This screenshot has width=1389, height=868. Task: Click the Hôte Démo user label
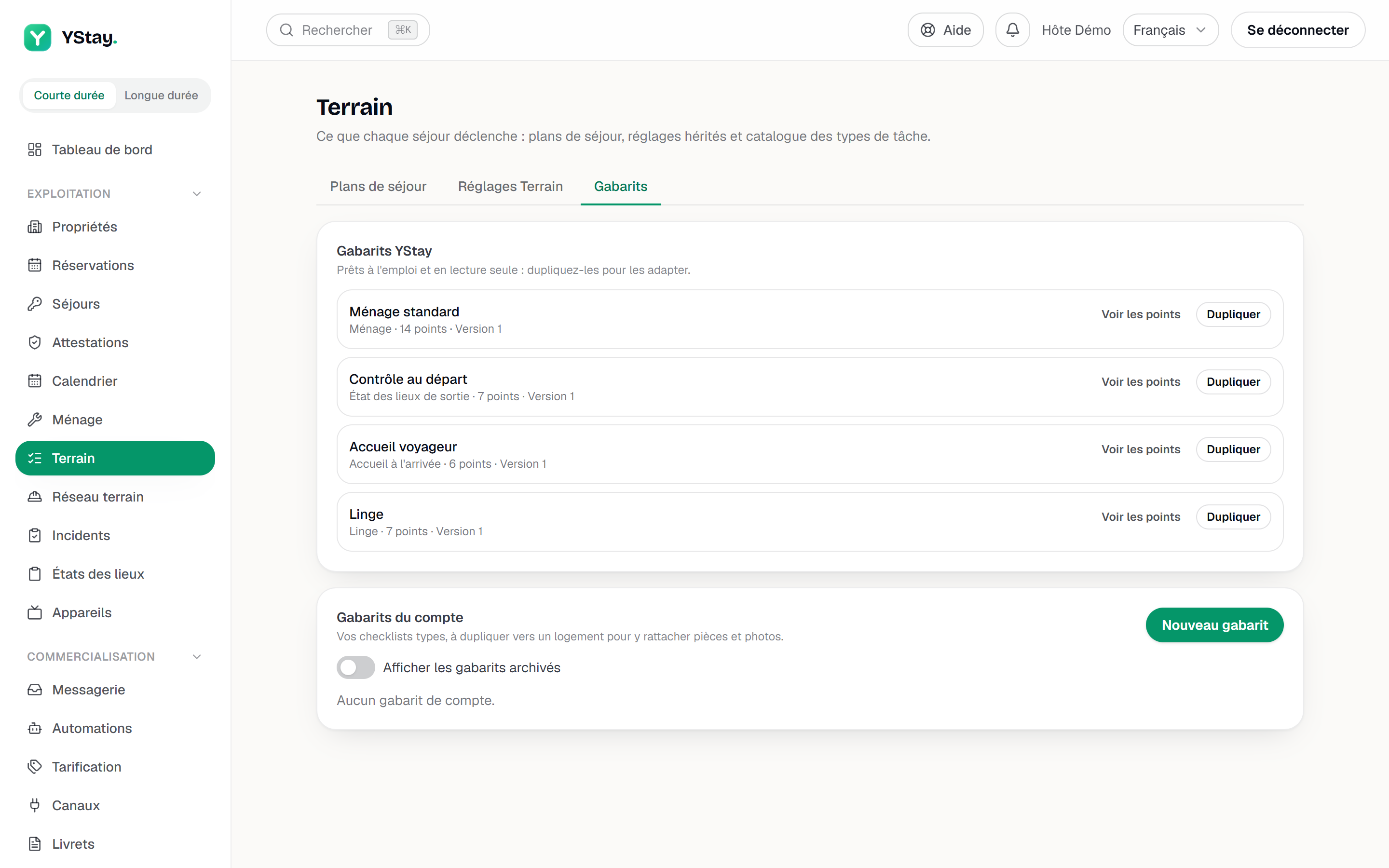1076,30
